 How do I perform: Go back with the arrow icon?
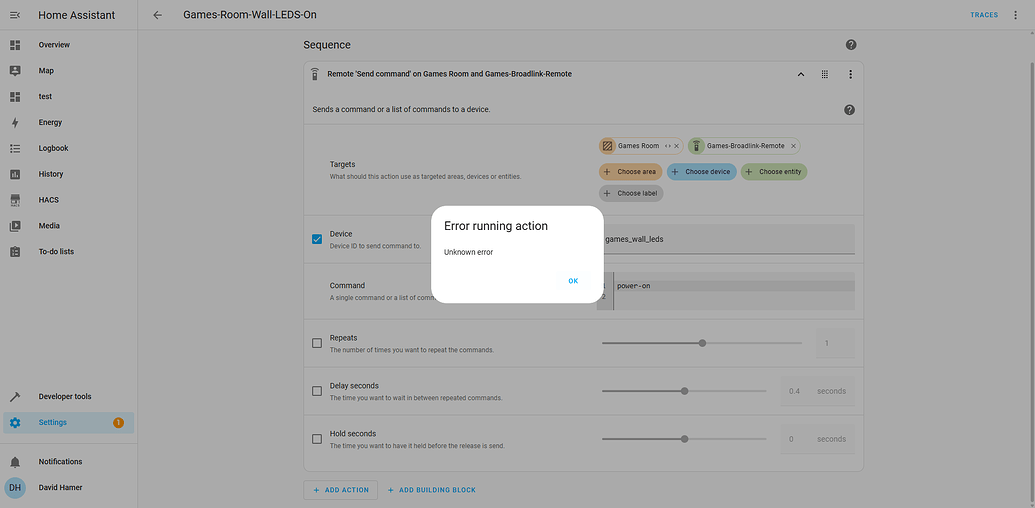[x=157, y=15]
